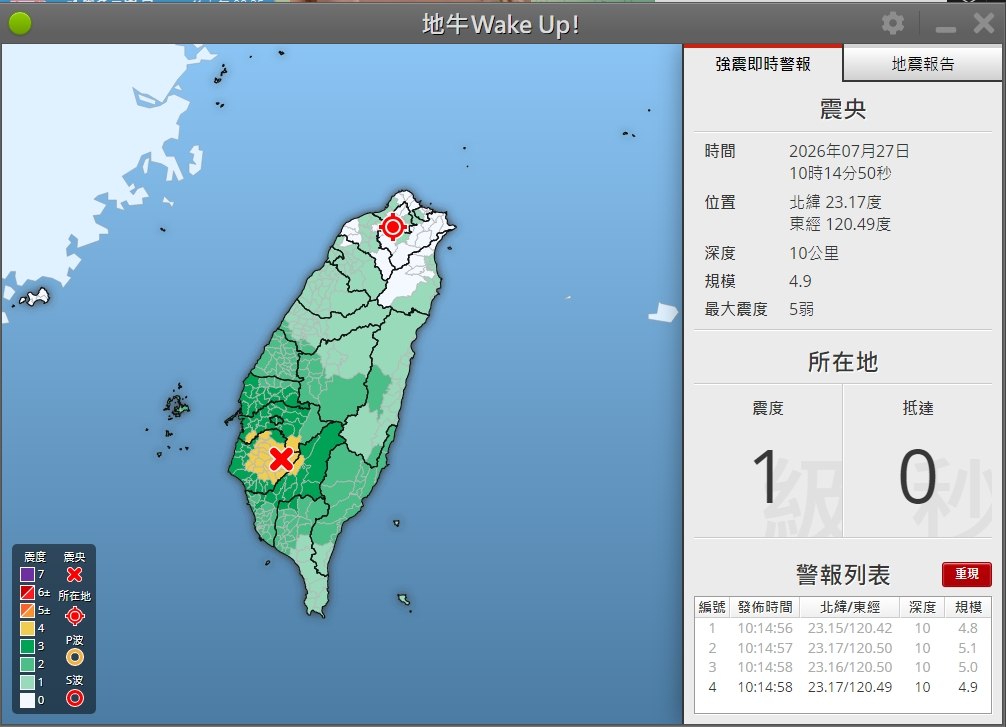Close the 地牛Wake Up! window
Image resolution: width=1006 pixels, height=727 pixels.
point(984,24)
